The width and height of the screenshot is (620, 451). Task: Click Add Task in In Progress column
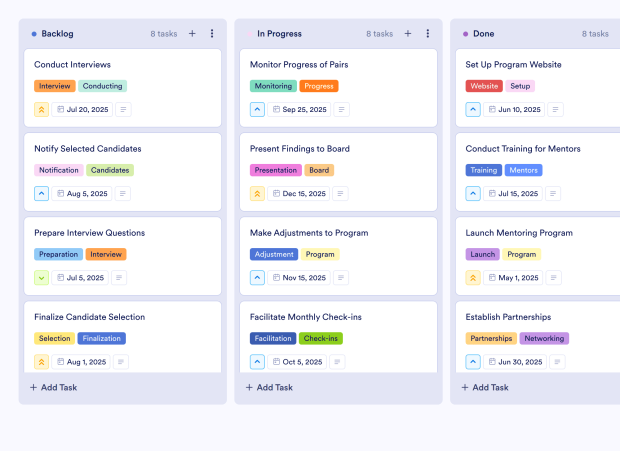pyautogui.click(x=270, y=387)
